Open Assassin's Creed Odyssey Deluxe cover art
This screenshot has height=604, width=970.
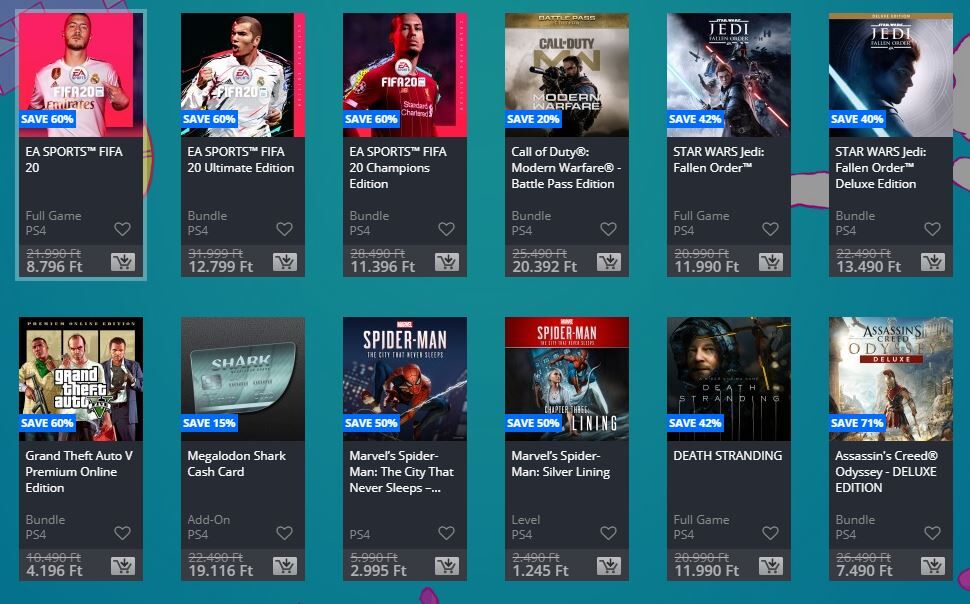(891, 379)
